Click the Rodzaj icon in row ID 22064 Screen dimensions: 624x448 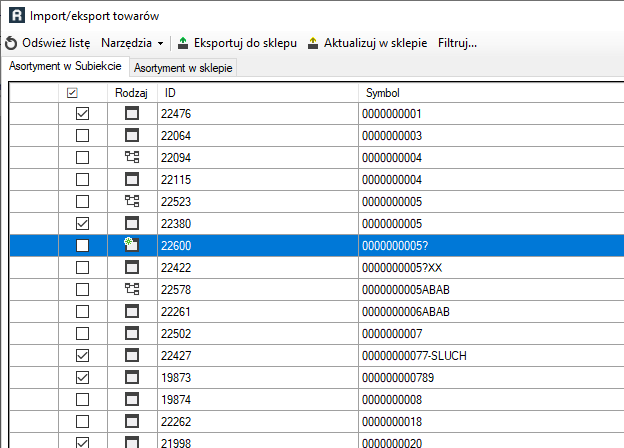point(132,135)
